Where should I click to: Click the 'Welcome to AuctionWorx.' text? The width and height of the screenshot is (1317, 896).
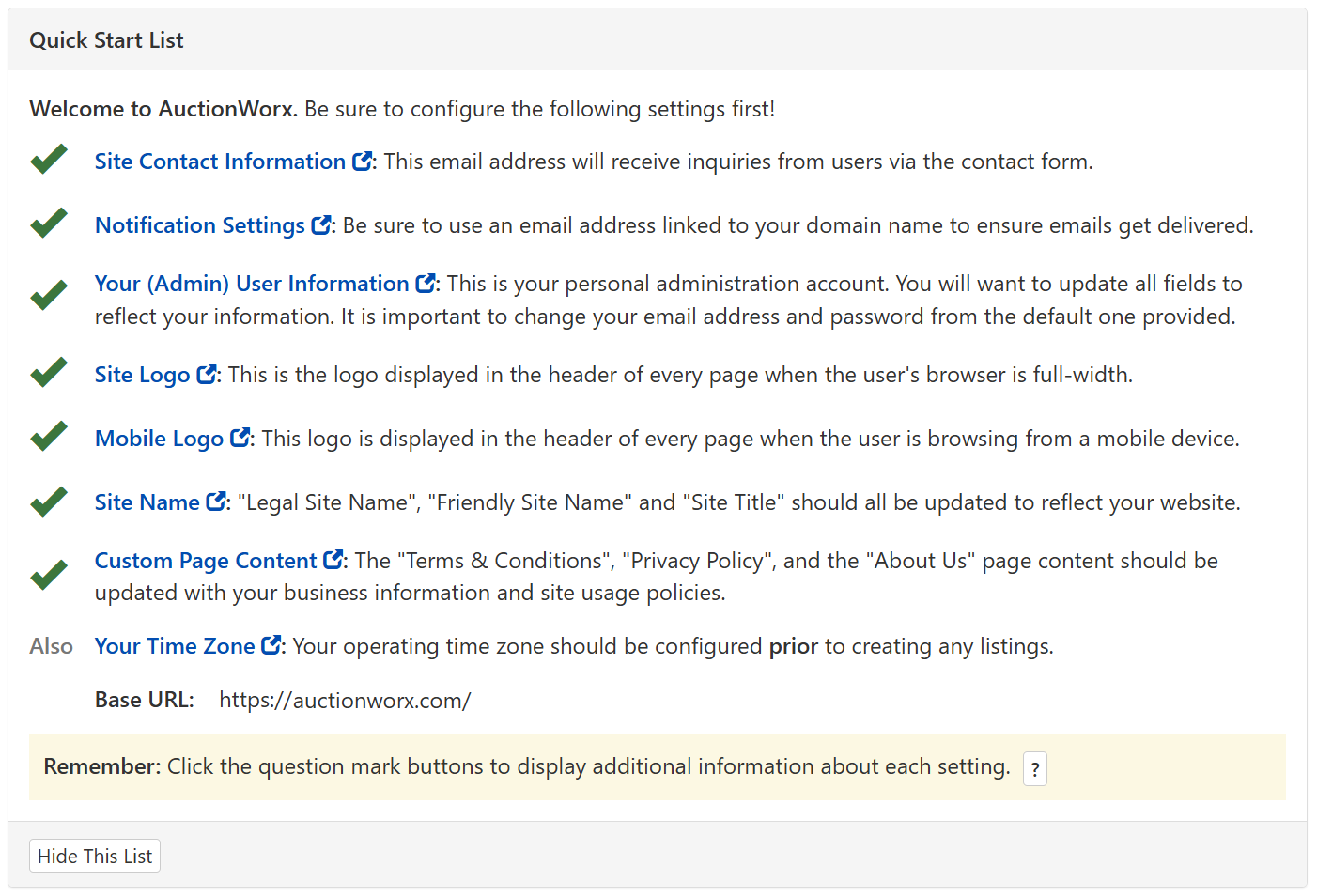click(163, 109)
